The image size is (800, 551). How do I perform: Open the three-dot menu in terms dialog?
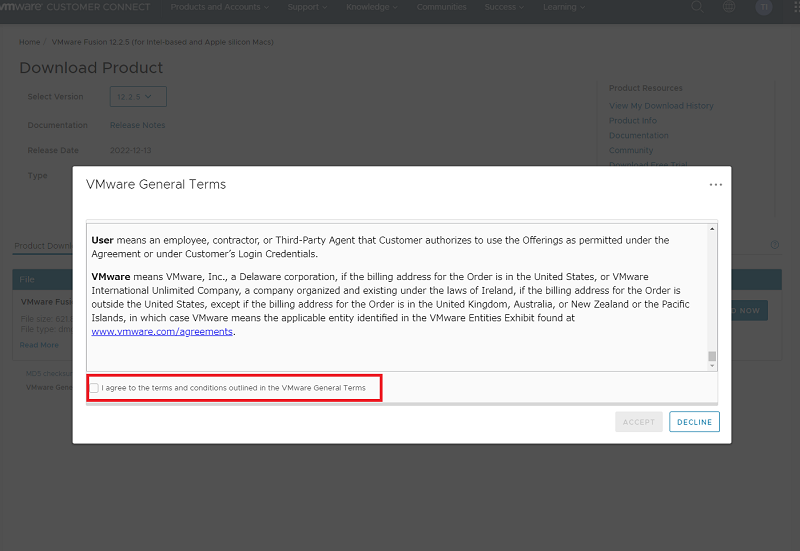click(x=715, y=185)
